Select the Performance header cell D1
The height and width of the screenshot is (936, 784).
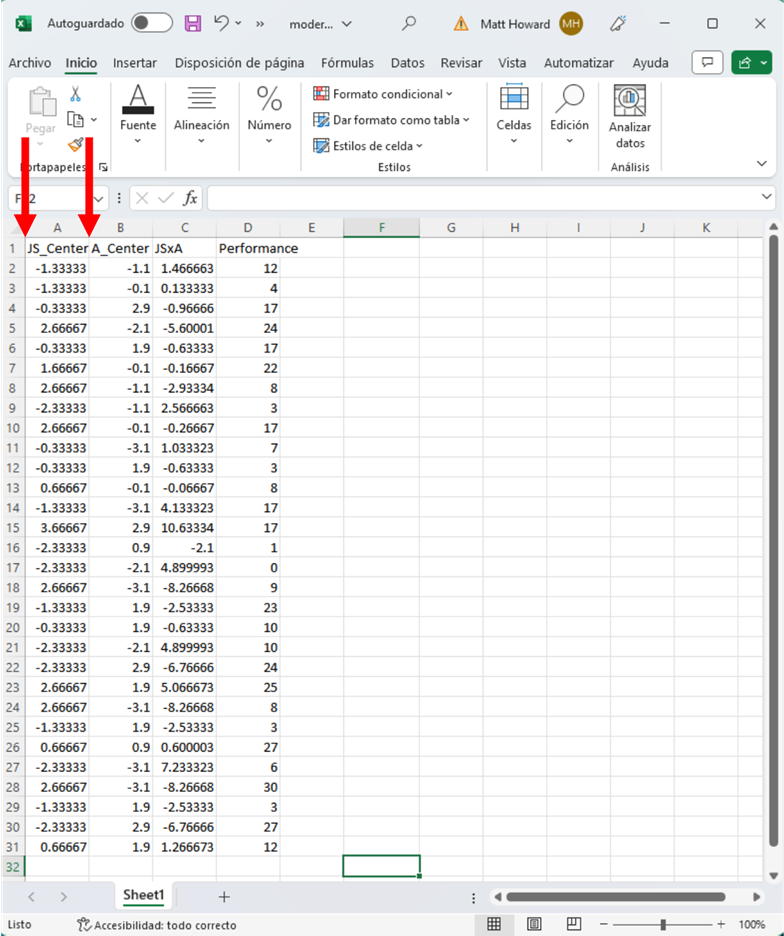coord(248,248)
